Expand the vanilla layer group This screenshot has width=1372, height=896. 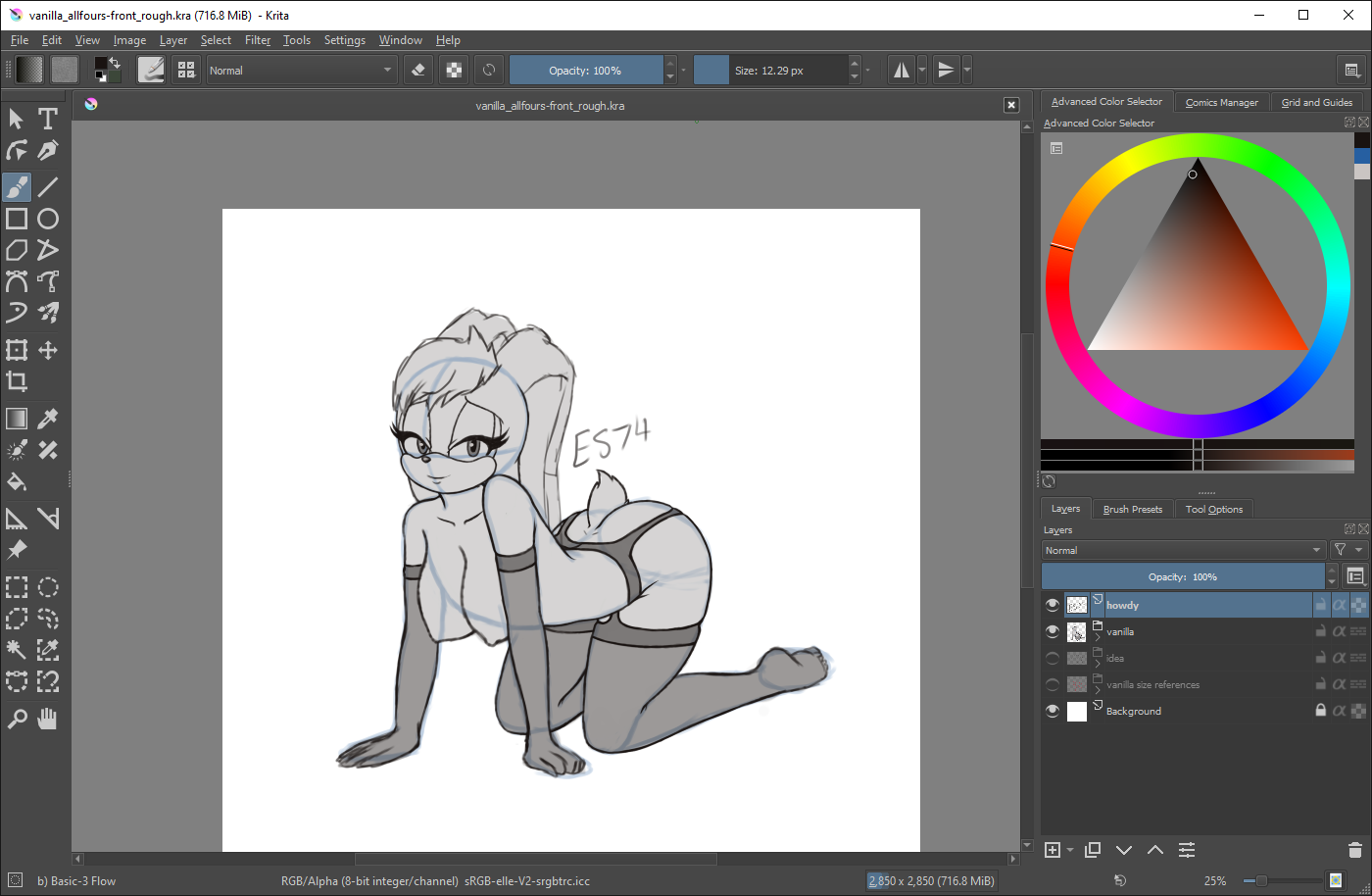tap(1098, 637)
